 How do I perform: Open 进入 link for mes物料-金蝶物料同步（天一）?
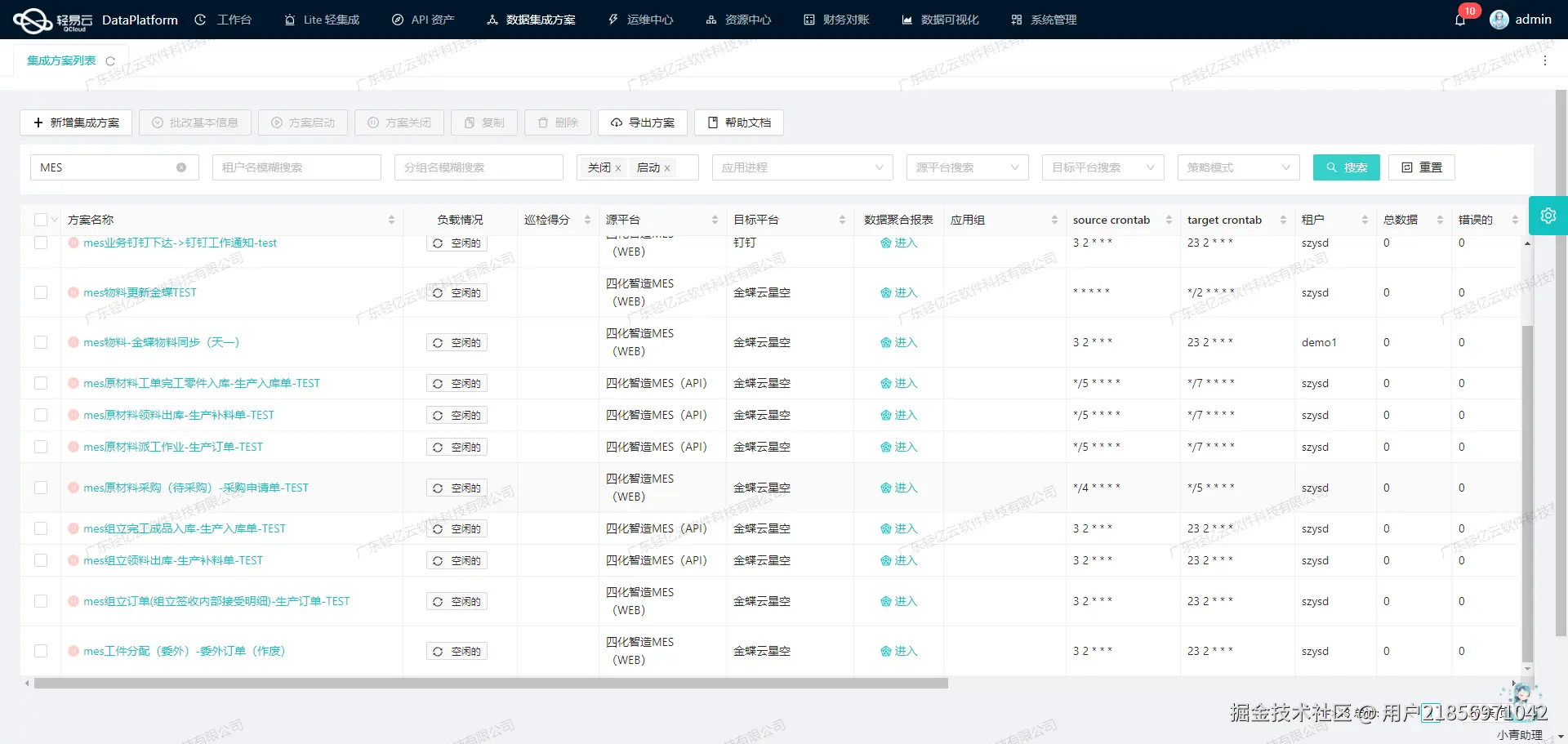click(x=898, y=342)
